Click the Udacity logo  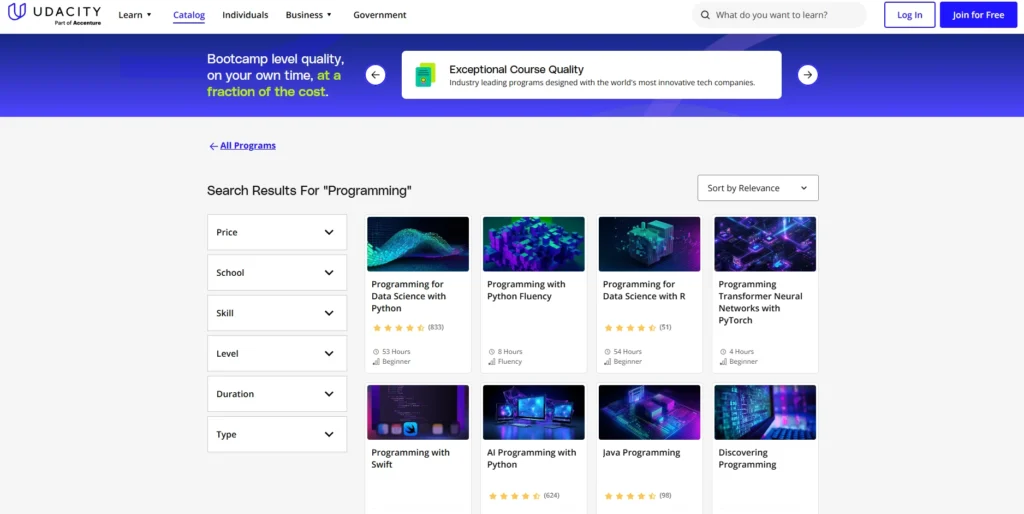coord(54,14)
